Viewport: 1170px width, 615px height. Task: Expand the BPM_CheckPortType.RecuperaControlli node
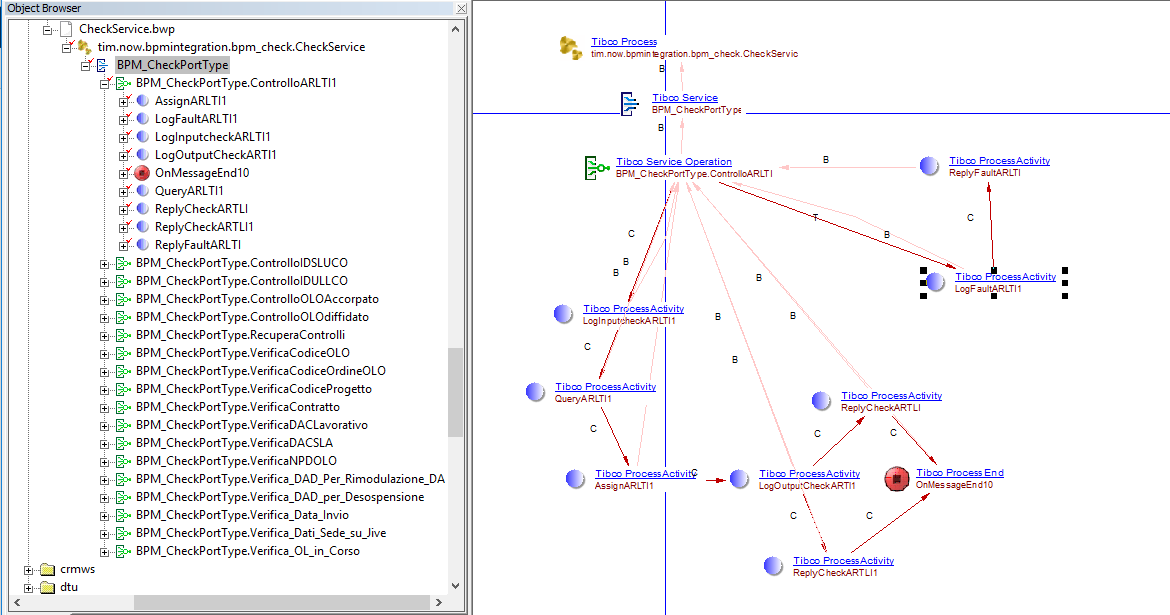(105, 335)
